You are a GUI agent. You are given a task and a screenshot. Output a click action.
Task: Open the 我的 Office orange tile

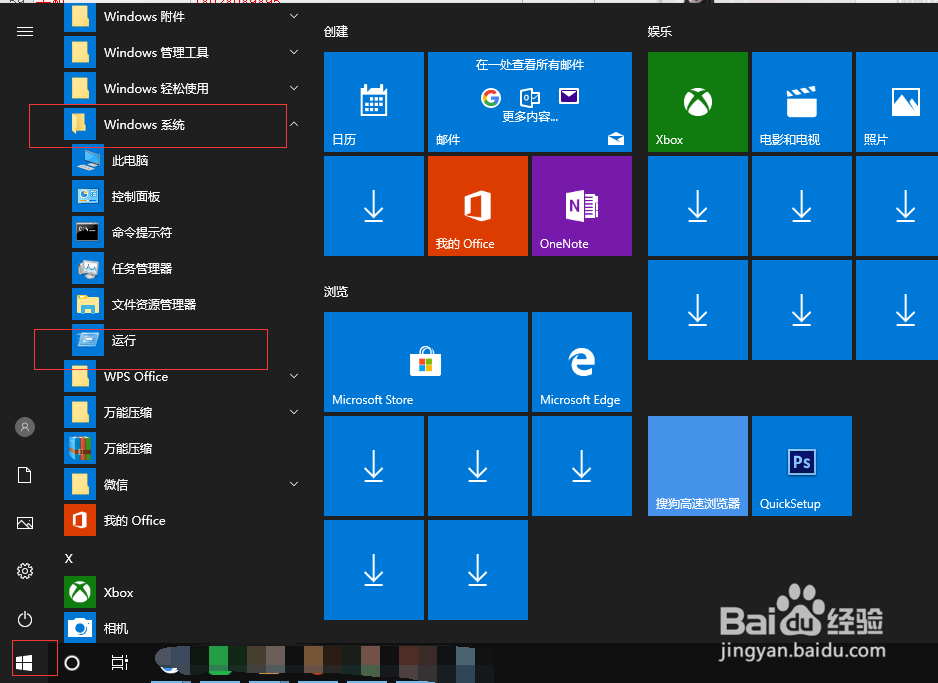(478, 206)
